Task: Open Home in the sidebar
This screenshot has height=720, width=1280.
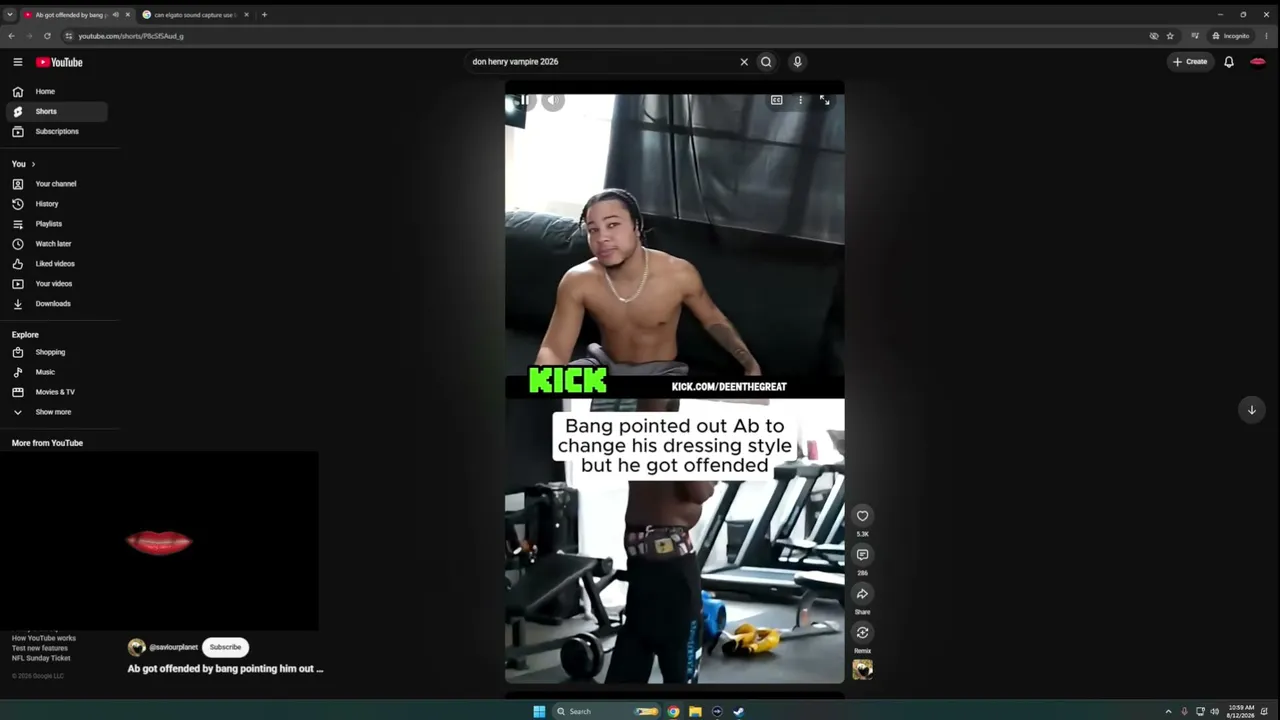Action: [x=56, y=91]
